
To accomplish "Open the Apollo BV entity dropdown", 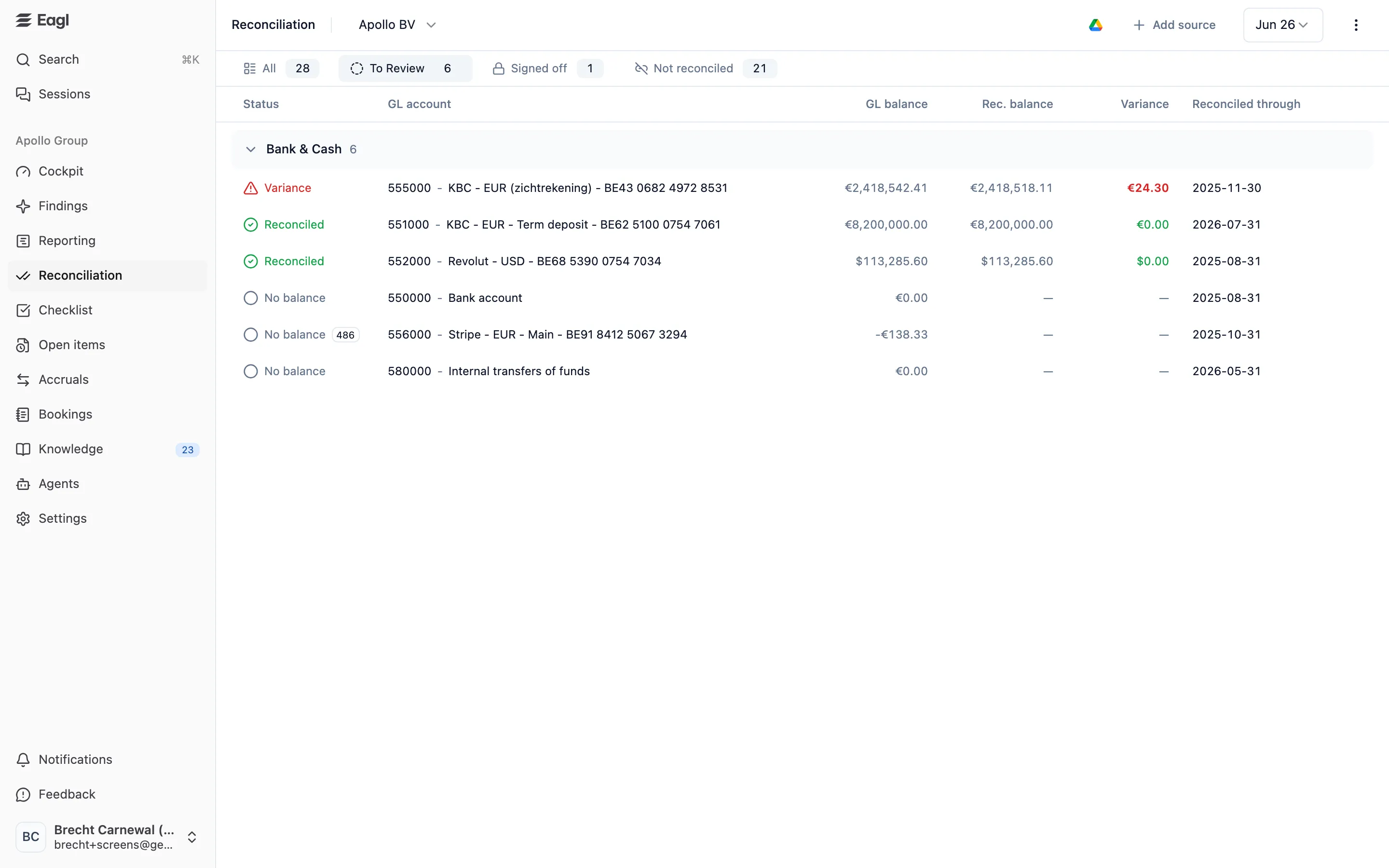I will (x=397, y=25).
